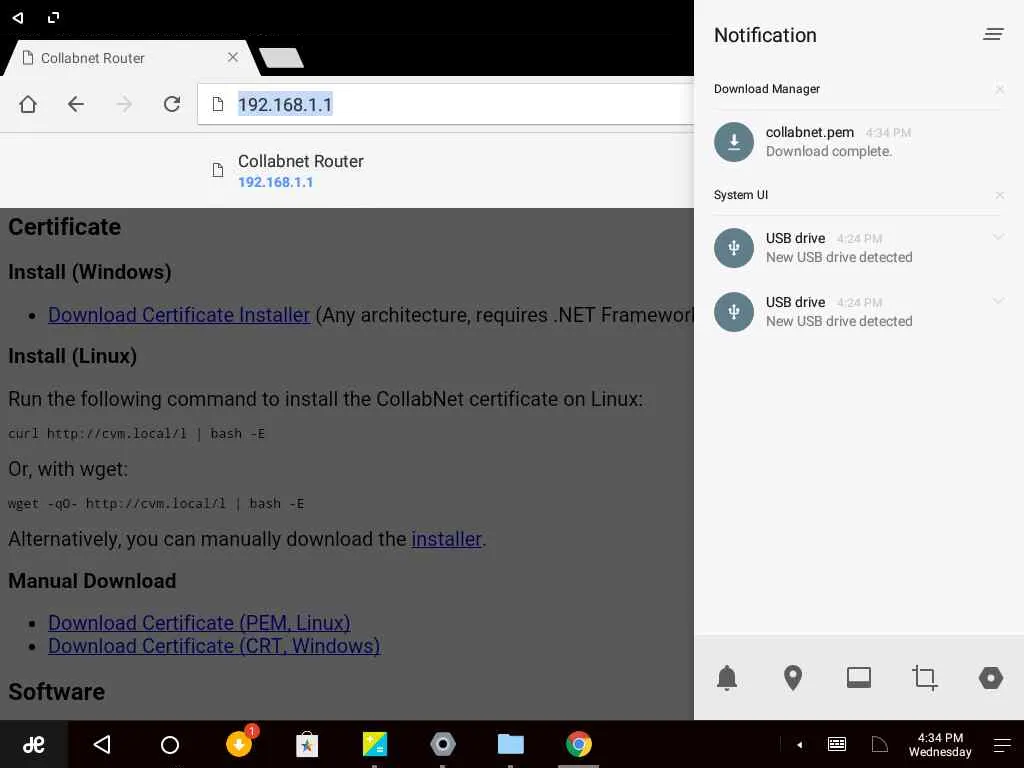Viewport: 1024px width, 768px height.
Task: Navigate back in the browser
Action: click(76, 104)
